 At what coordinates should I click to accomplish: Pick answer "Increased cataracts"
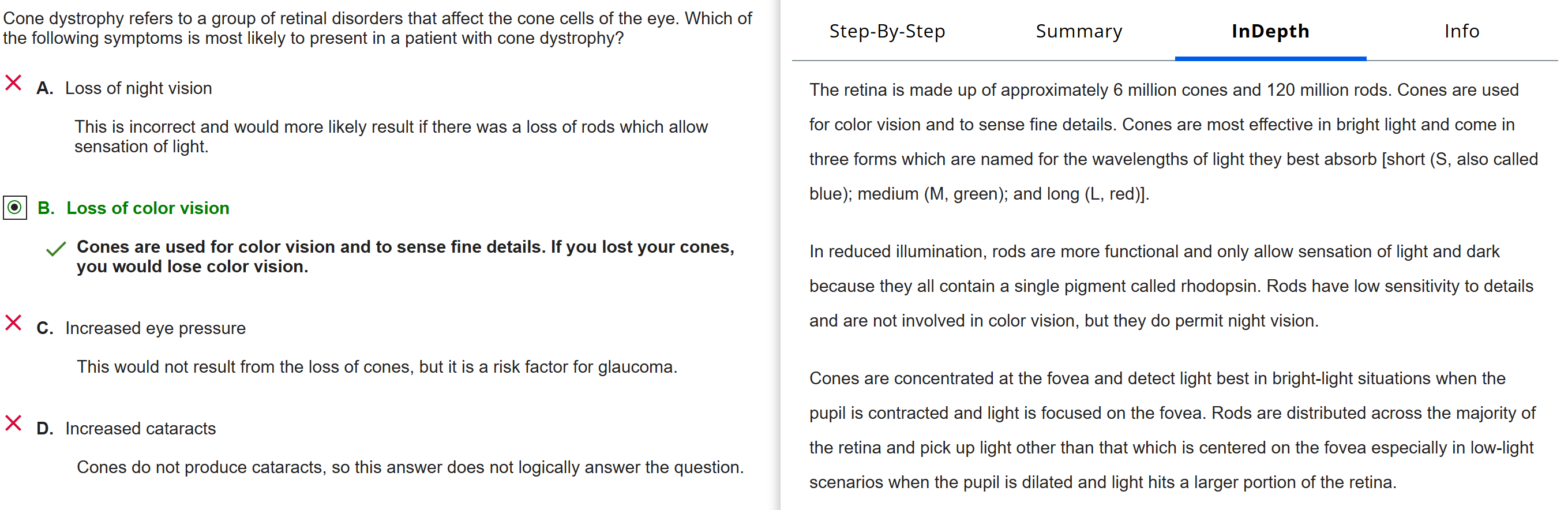click(x=140, y=429)
